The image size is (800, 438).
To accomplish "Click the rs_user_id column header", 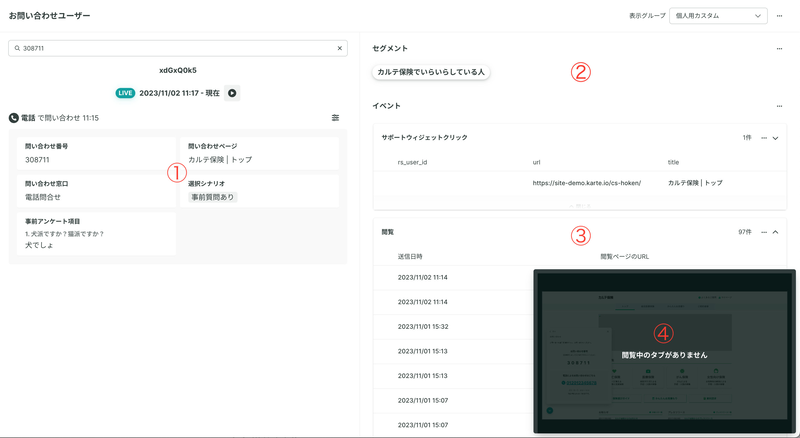I will point(412,162).
